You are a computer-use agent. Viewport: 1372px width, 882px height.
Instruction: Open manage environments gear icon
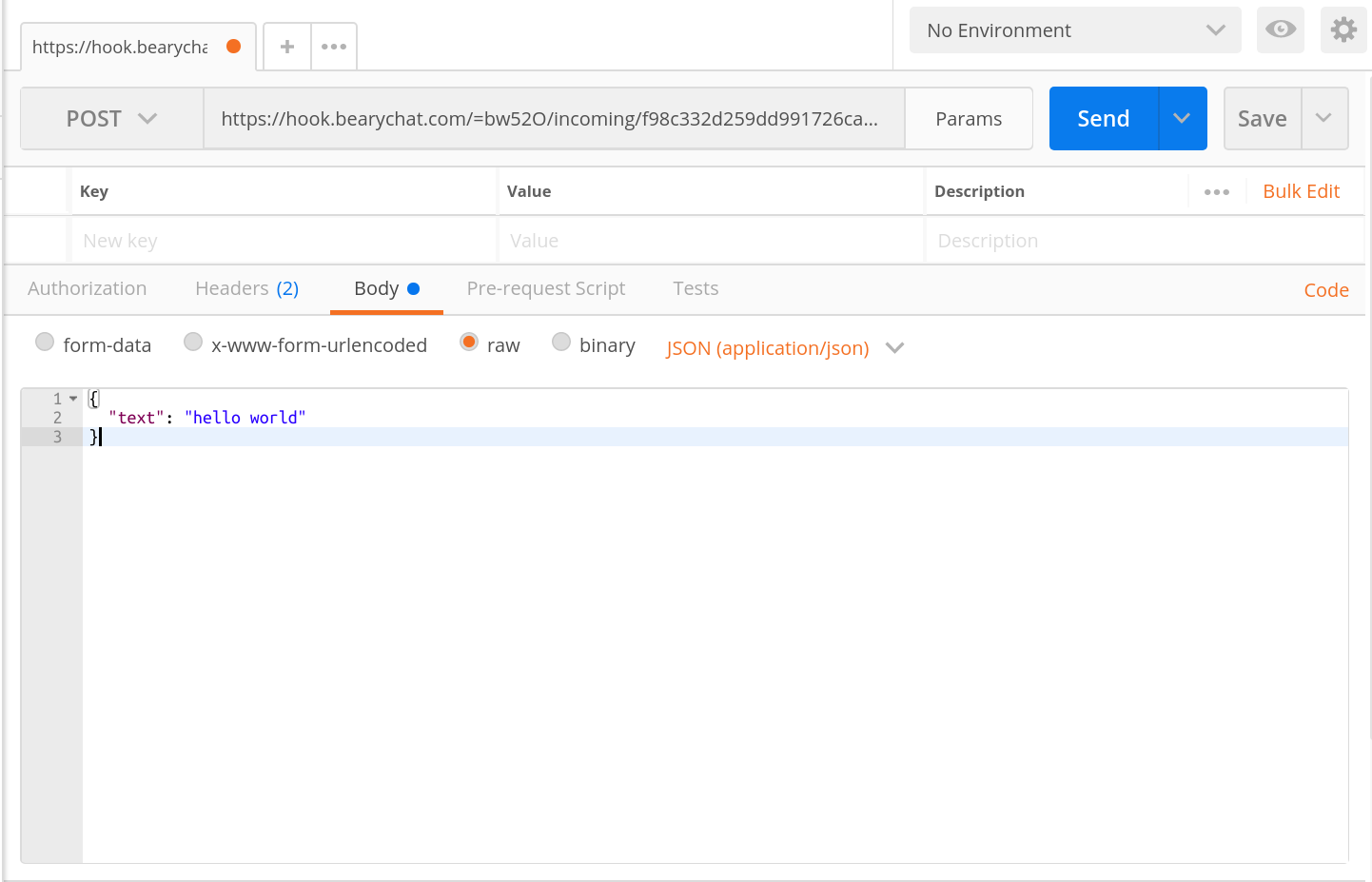click(1343, 29)
